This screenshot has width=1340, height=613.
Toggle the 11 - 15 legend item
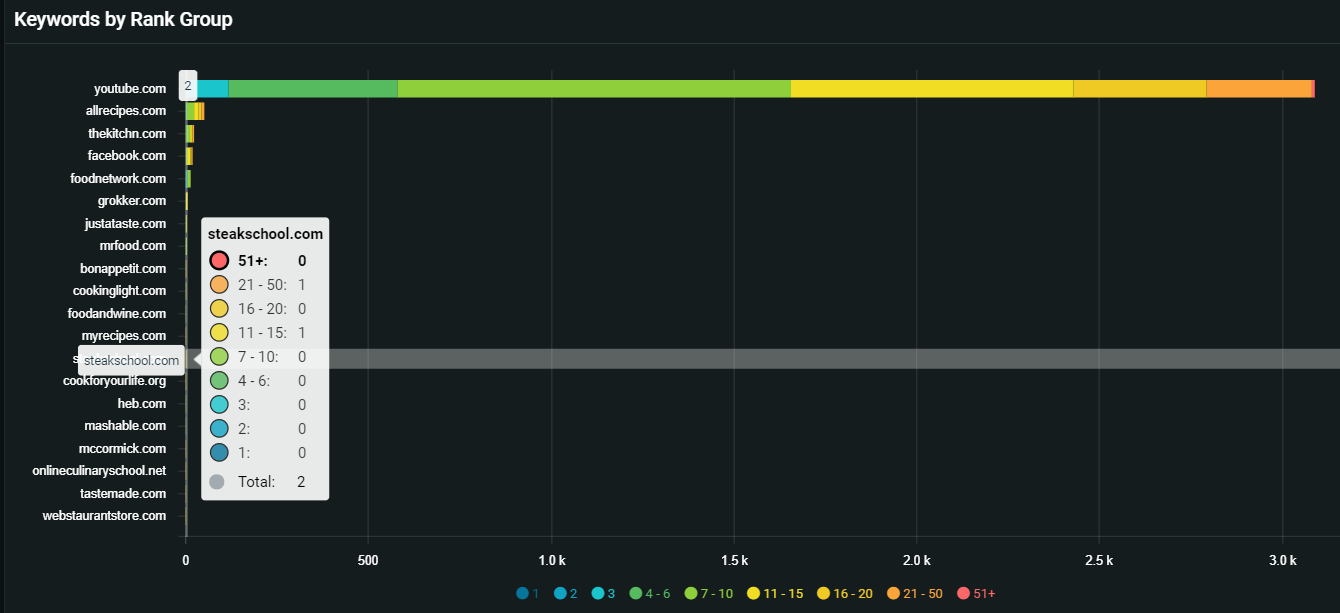775,594
